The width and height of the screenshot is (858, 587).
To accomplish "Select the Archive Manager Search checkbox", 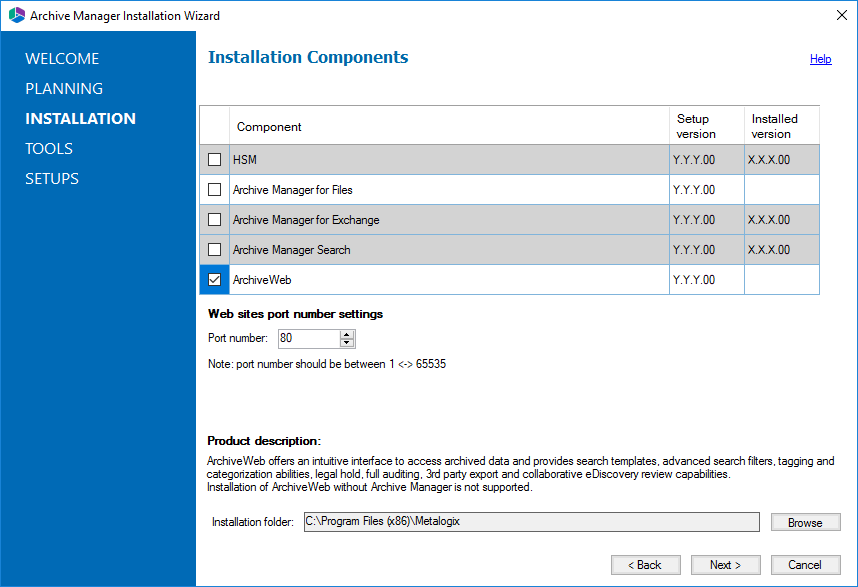I will (x=215, y=250).
